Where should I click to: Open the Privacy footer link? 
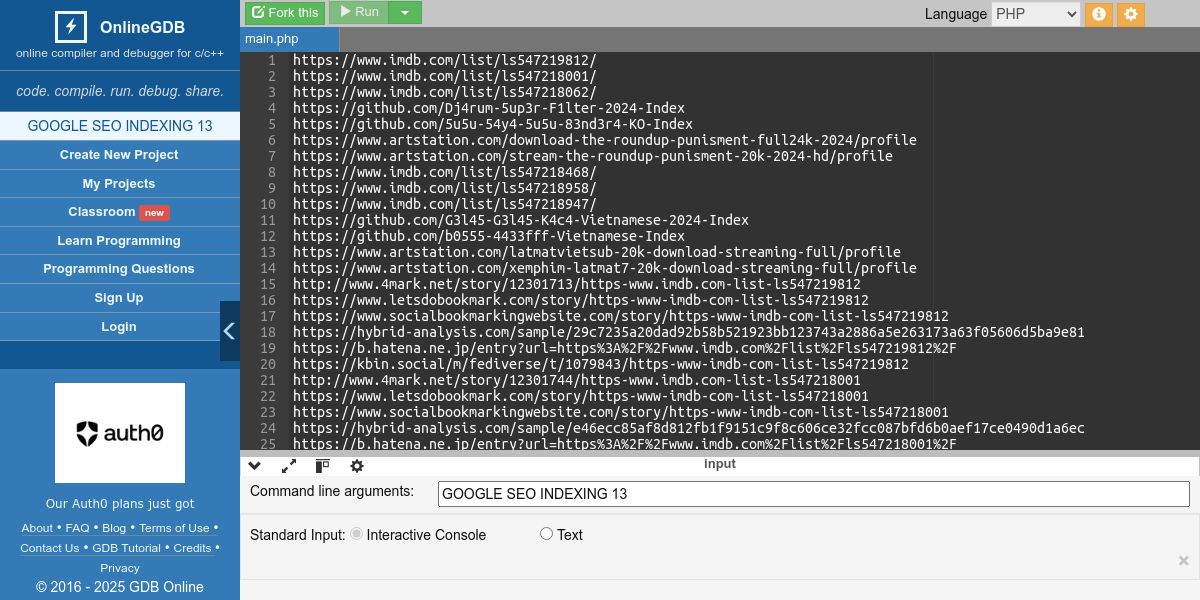click(x=120, y=568)
